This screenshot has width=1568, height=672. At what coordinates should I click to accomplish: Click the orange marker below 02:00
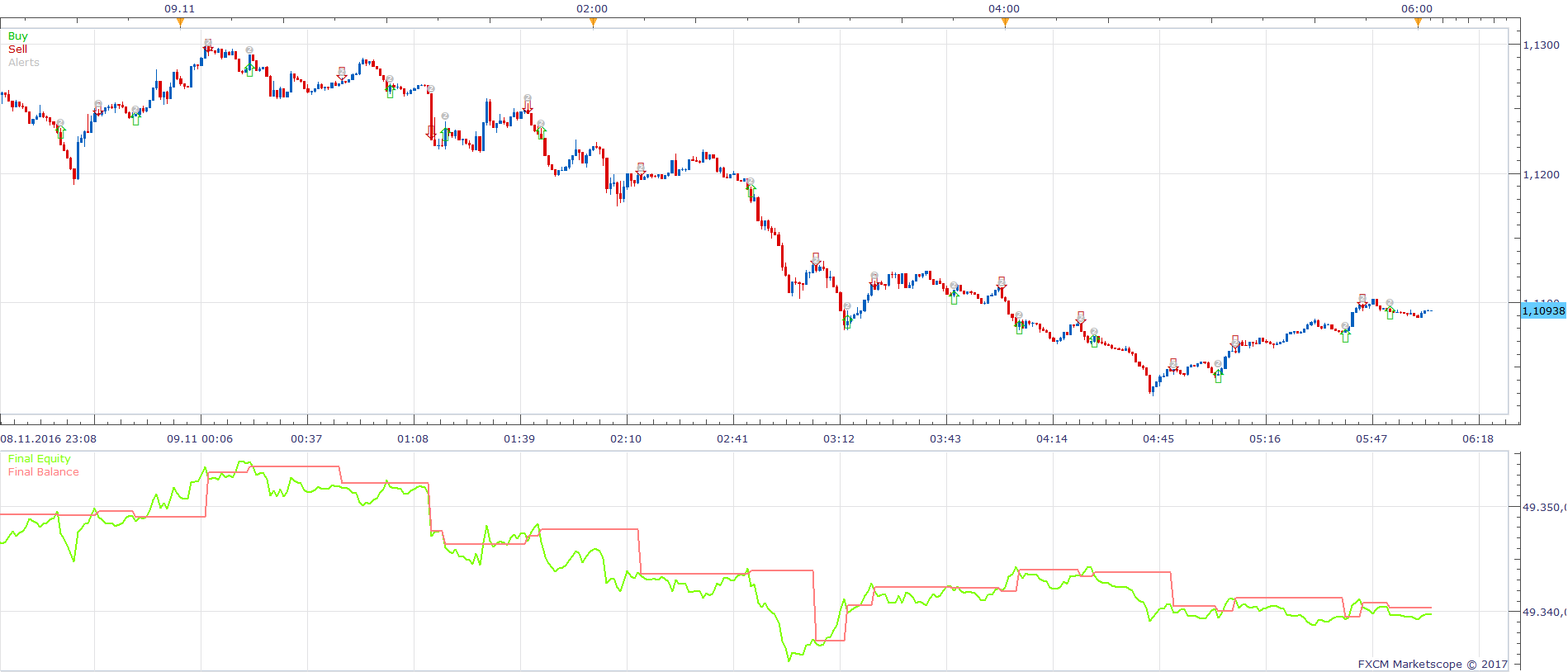click(593, 22)
